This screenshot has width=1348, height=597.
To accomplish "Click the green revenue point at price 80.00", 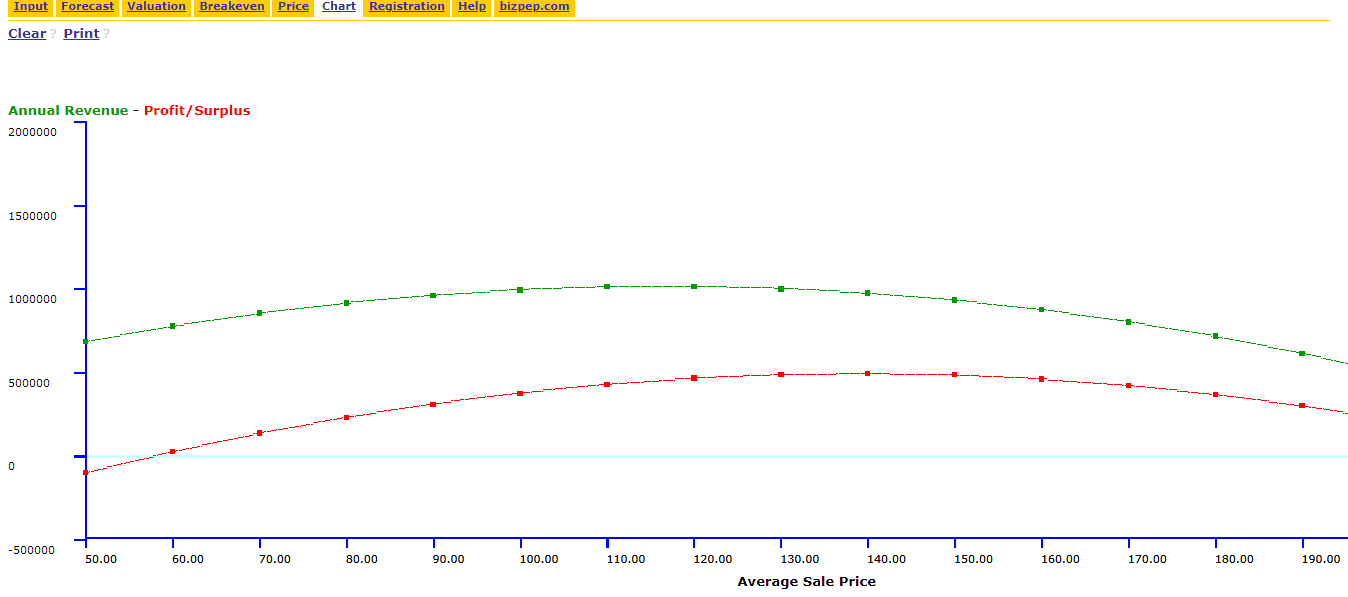I will click(346, 303).
